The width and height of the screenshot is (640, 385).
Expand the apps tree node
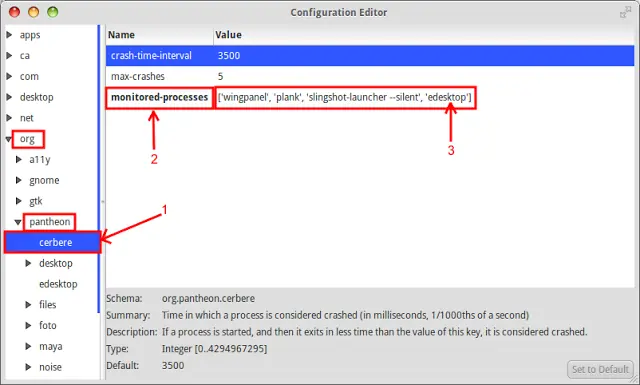pos(9,35)
